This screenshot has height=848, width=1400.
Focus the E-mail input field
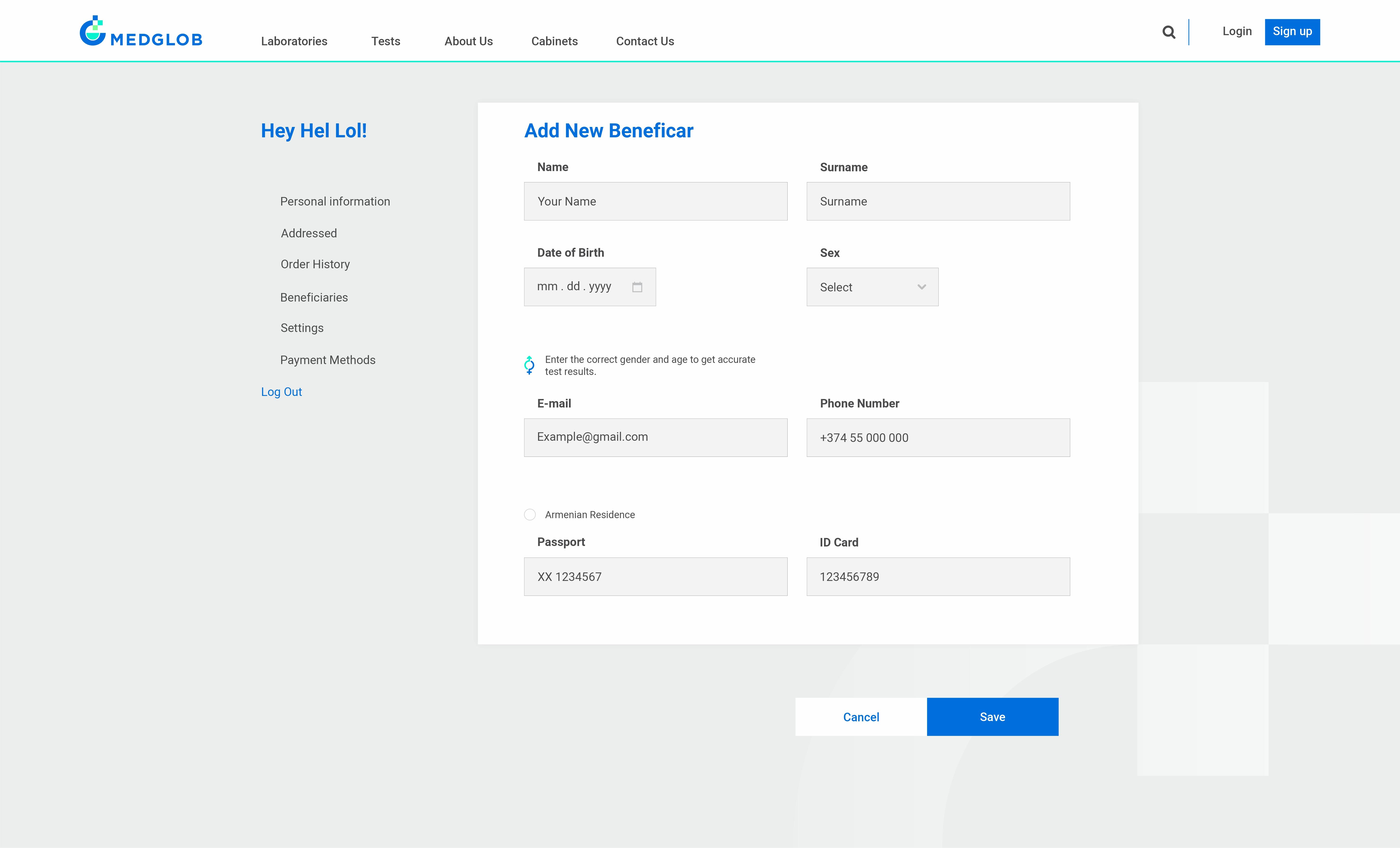655,437
